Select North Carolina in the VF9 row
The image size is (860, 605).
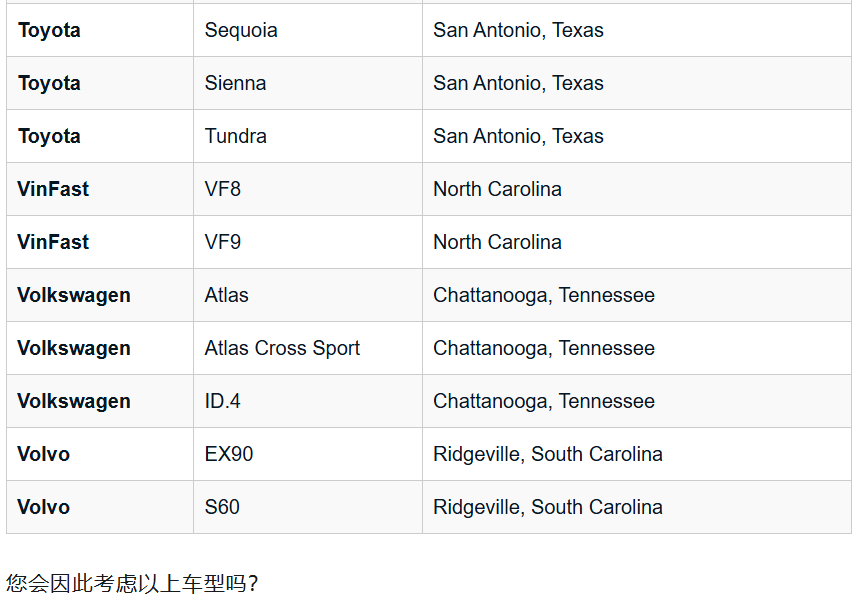pyautogui.click(x=497, y=242)
